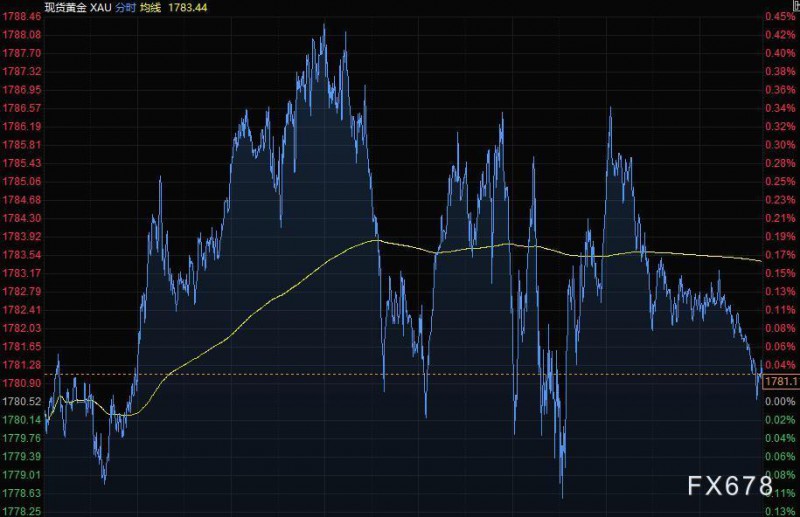The image size is (800, 517).
Task: Click the price axis label 1780.52
Action: click(x=21, y=401)
